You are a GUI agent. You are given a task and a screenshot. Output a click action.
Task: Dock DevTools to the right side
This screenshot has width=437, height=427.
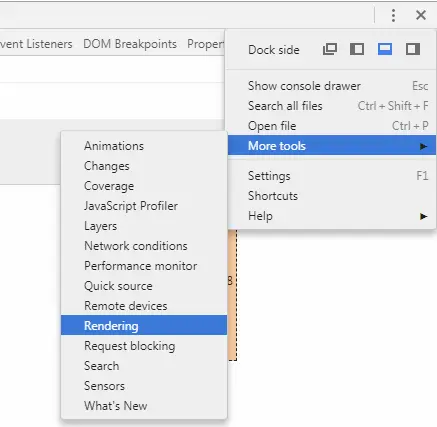pyautogui.click(x=413, y=49)
